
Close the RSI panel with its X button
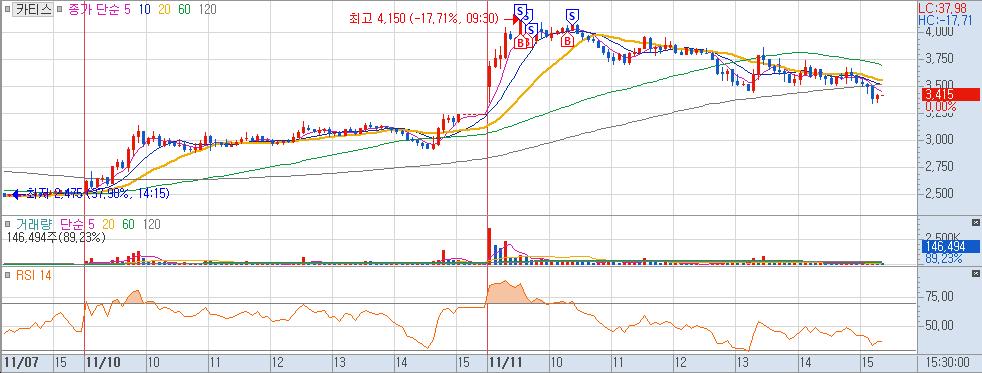(975, 273)
